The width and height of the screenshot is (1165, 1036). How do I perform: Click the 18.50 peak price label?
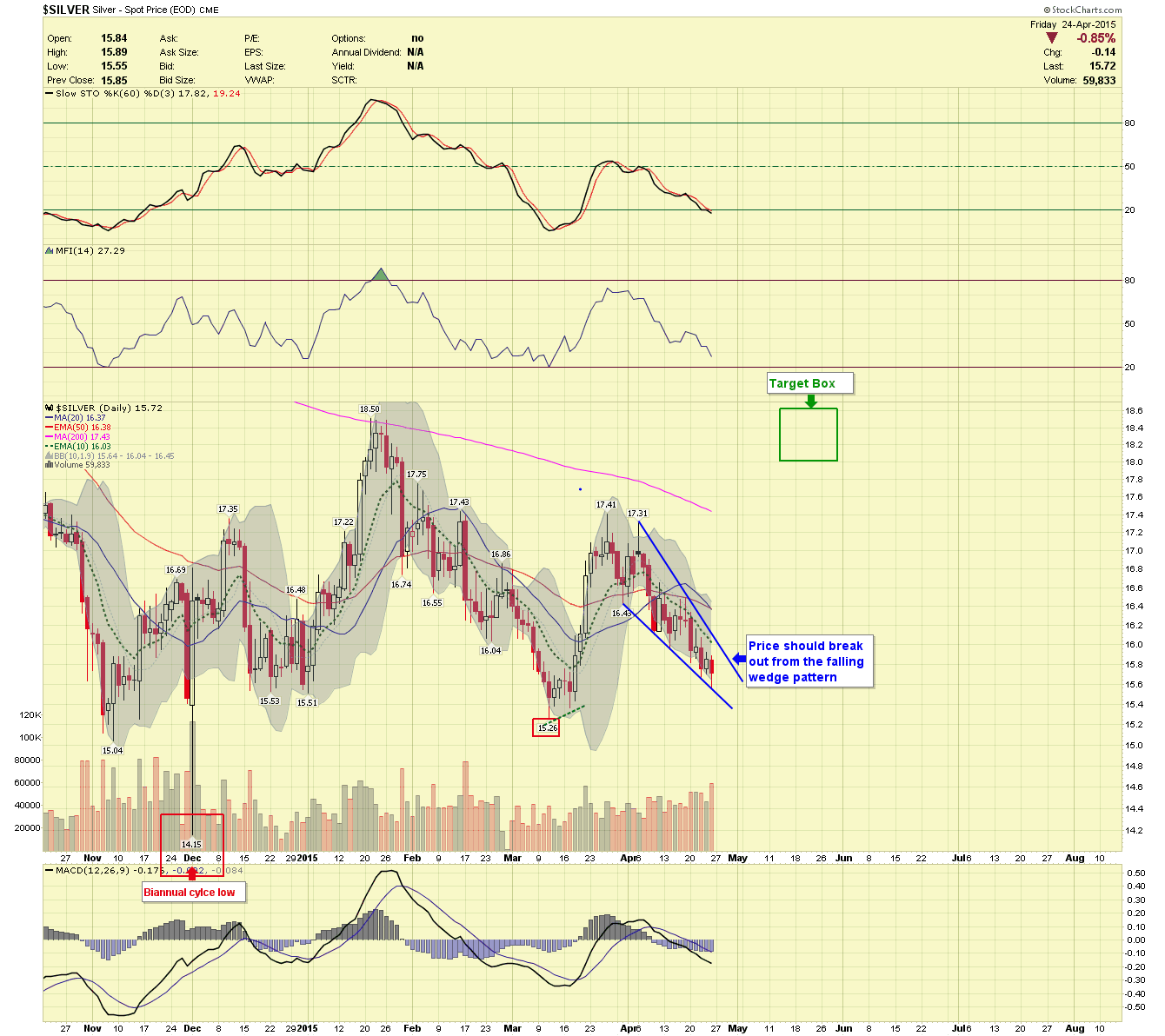click(369, 408)
